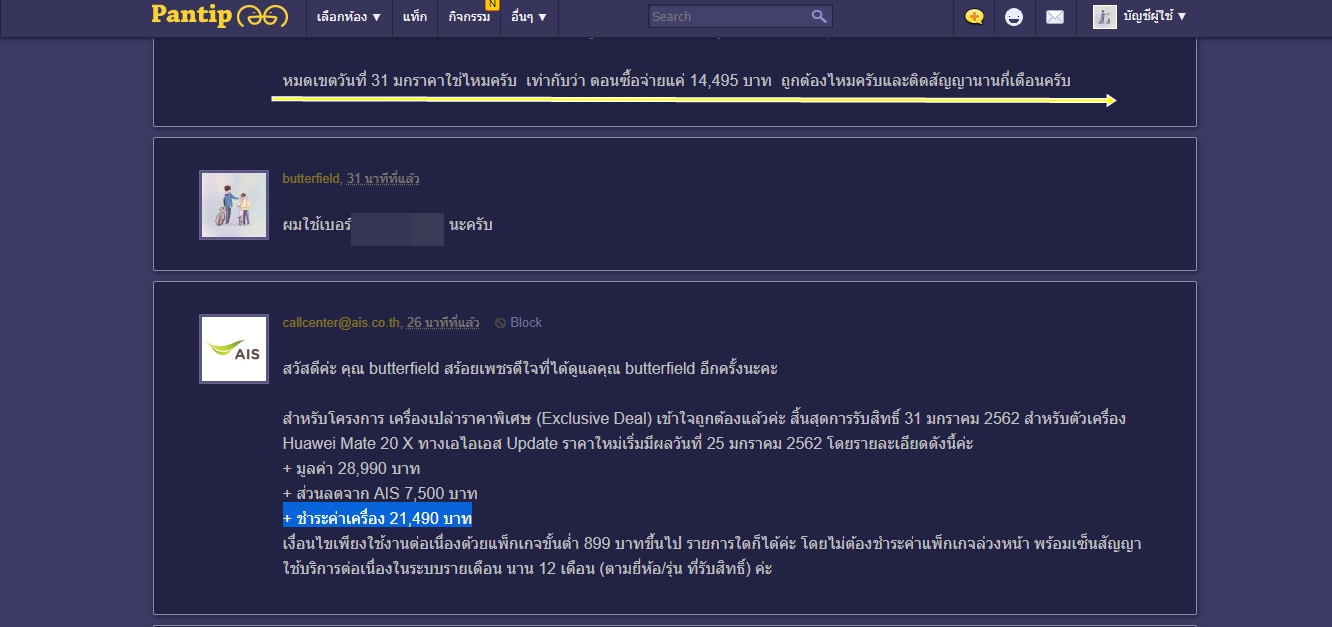The image size is (1332, 627).
Task: Click the ใช้บริการต่อเนื่องในระบบรายเดือน 12 เดือน line
Action: (x=528, y=569)
